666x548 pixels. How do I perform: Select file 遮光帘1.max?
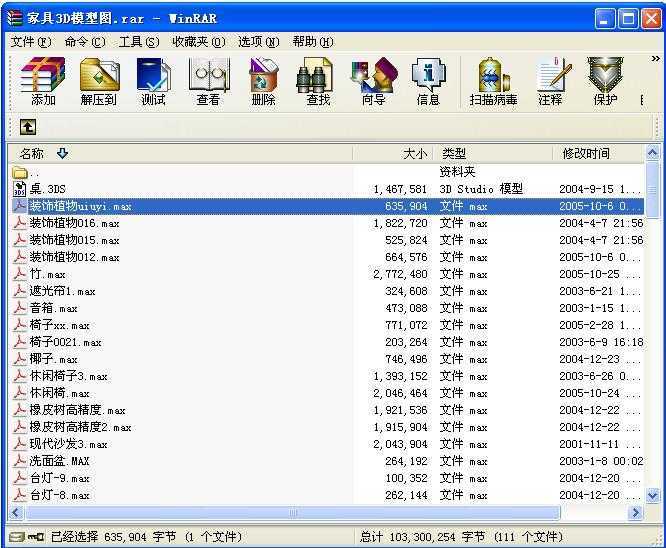click(x=62, y=291)
